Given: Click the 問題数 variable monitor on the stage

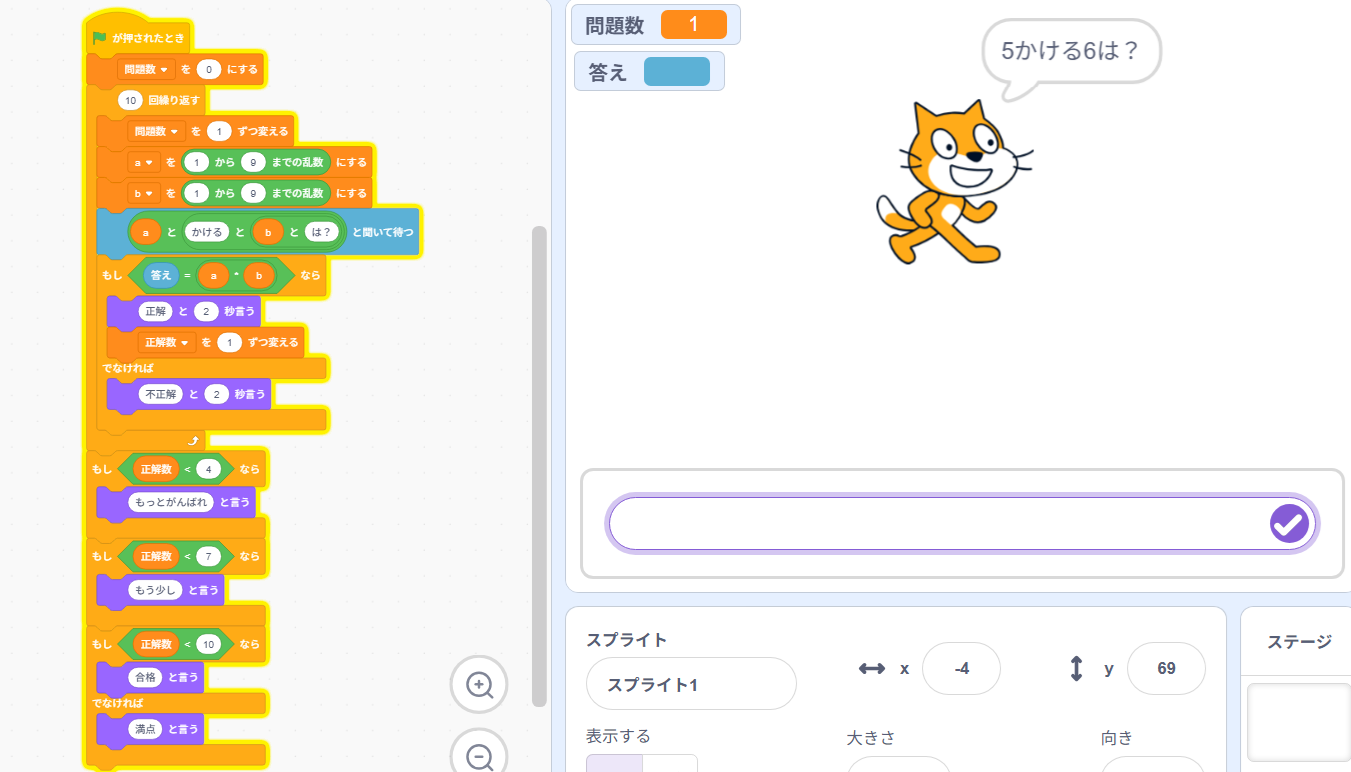Looking at the screenshot, I should click(x=656, y=25).
